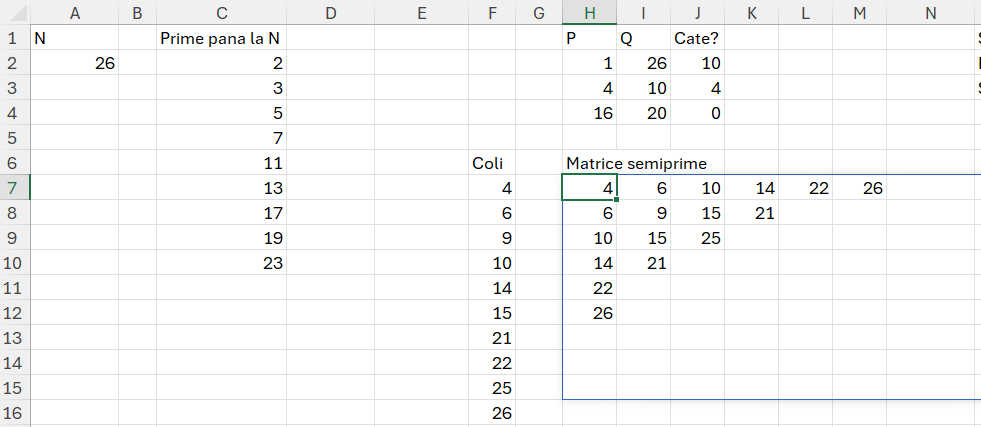Click the "Cate?" header cell
Screen dimensions: 981x427
pyautogui.click(x=697, y=38)
